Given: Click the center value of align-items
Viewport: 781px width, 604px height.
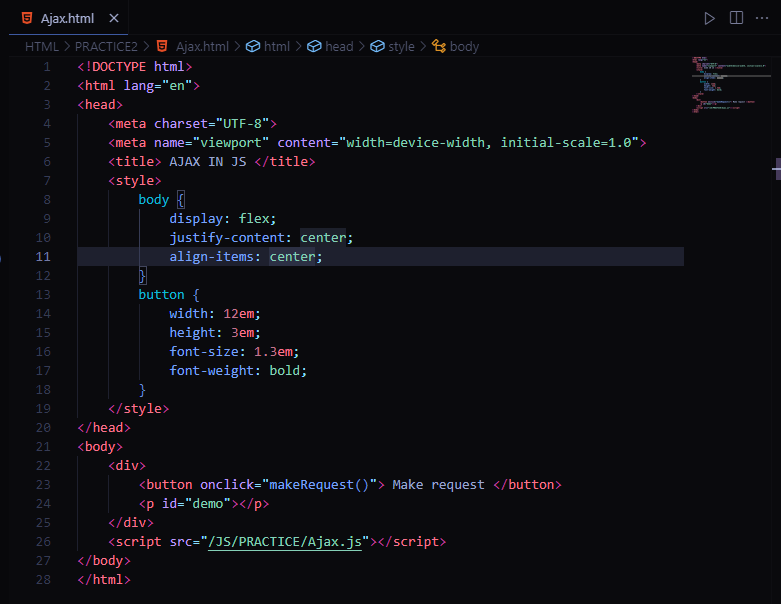Looking at the screenshot, I should point(292,256).
